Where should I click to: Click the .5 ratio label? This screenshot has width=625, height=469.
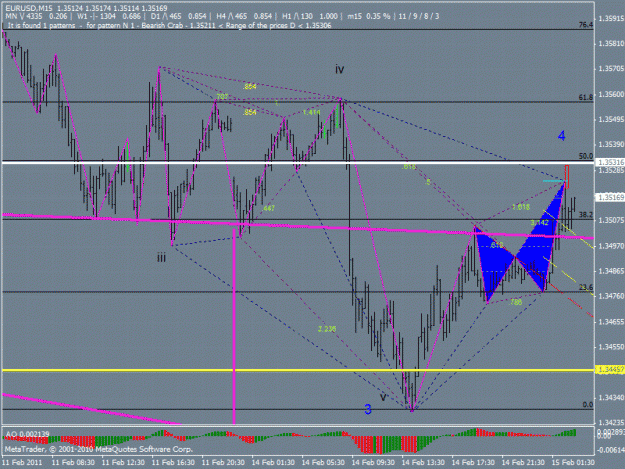tap(427, 182)
